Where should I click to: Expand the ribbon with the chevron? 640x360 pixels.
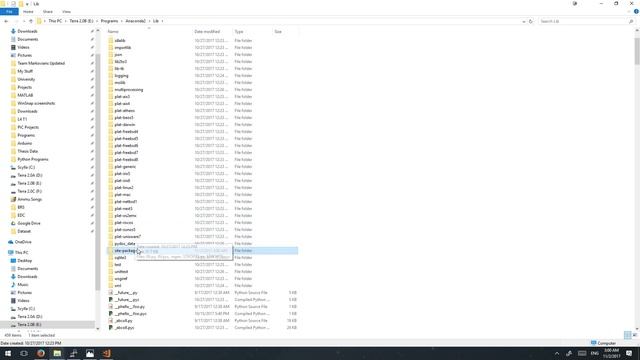click(629, 11)
